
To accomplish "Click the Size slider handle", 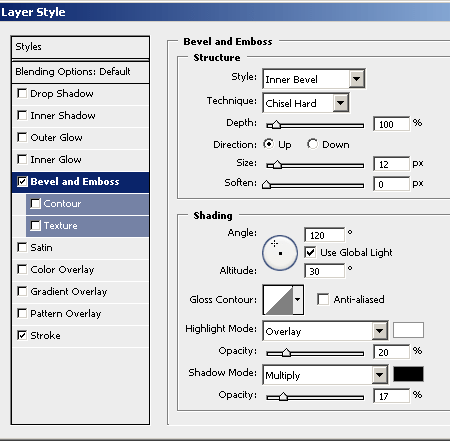I will (277, 165).
